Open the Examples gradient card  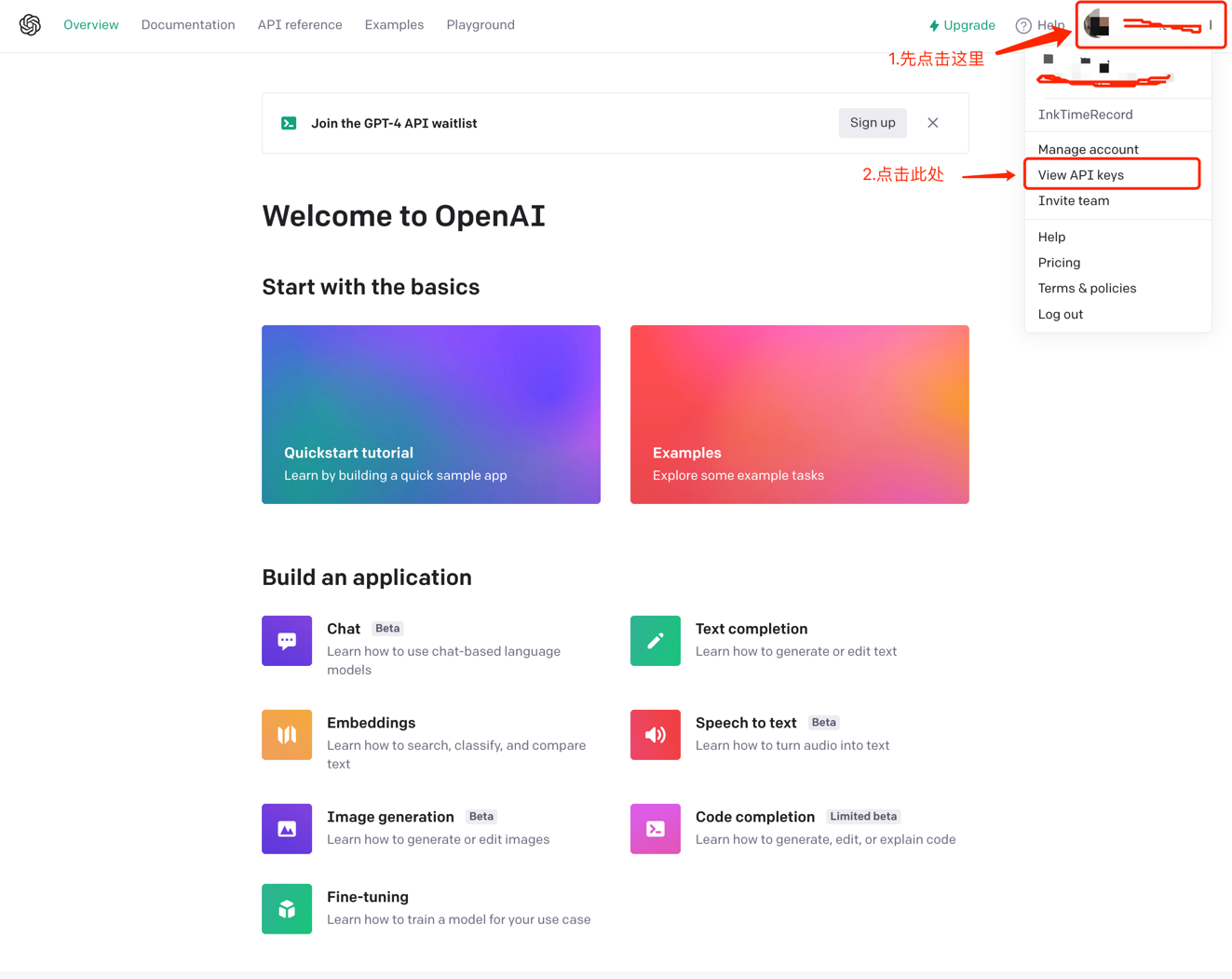coord(800,415)
